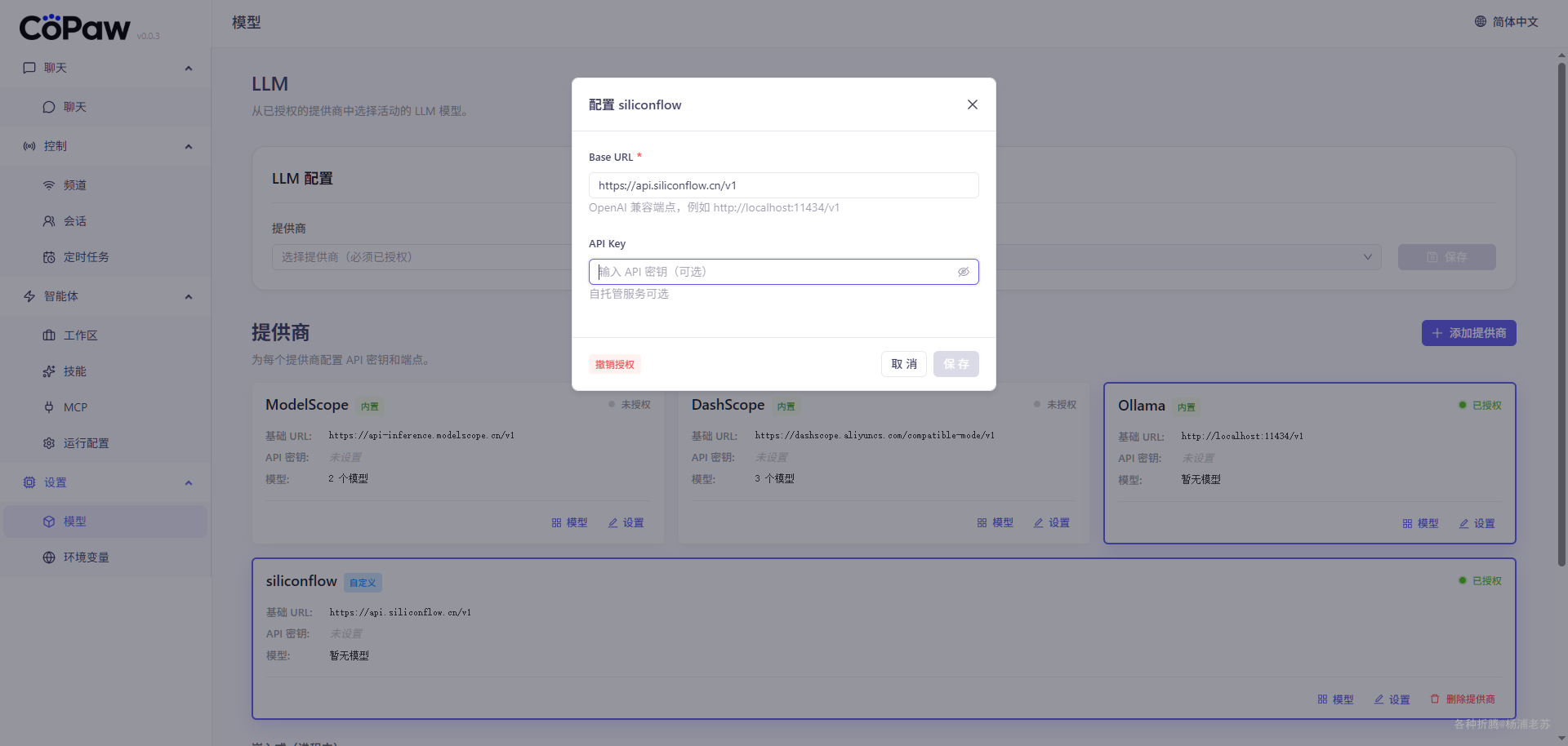Close the siliconflow config dialog
This screenshot has height=746, width=1568.
click(972, 104)
